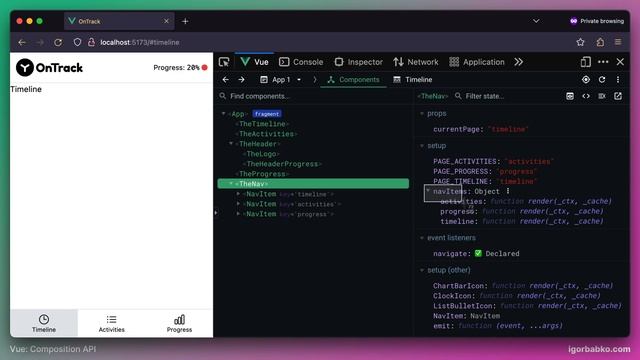Open the Application devtools tab
The width and height of the screenshot is (640, 360).
[477, 62]
